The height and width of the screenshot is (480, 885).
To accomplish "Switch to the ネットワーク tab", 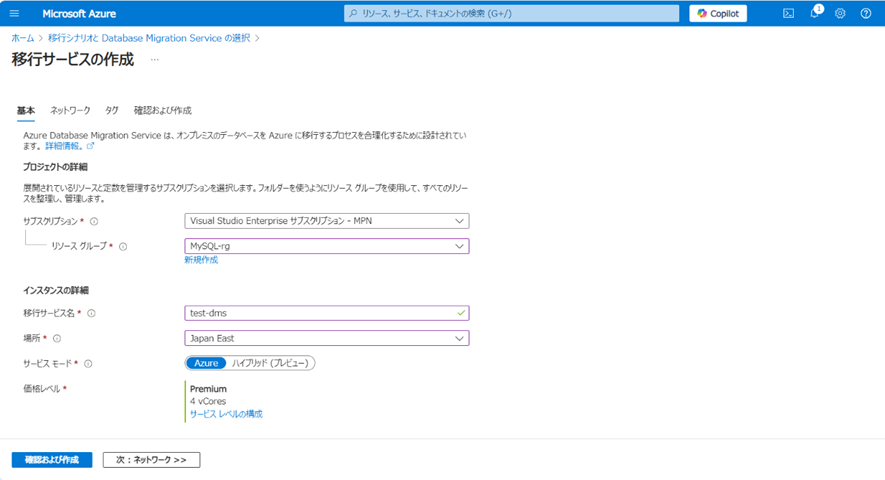I will click(x=70, y=110).
